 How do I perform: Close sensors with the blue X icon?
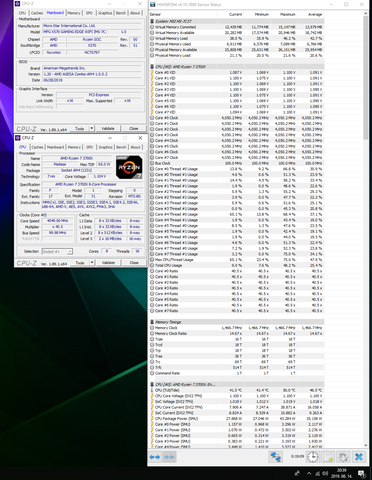[x=359, y=457]
